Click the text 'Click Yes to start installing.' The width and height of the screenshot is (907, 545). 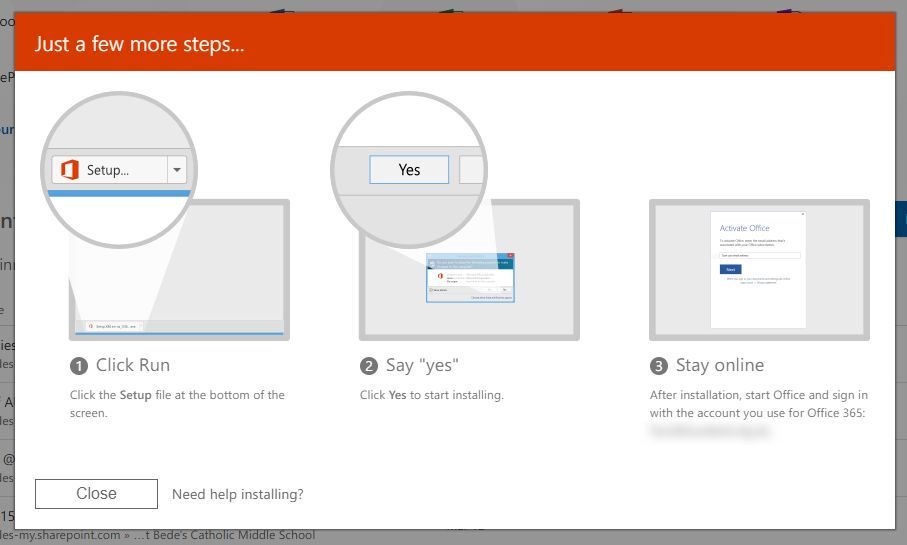[432, 395]
